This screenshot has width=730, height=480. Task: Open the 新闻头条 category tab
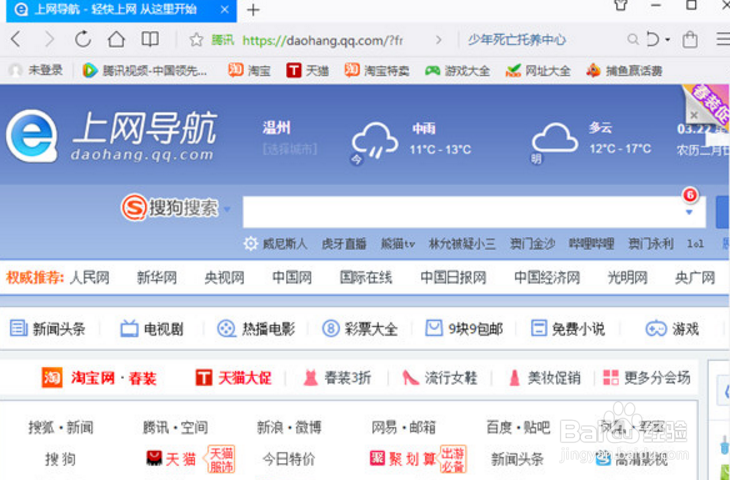coord(47,329)
